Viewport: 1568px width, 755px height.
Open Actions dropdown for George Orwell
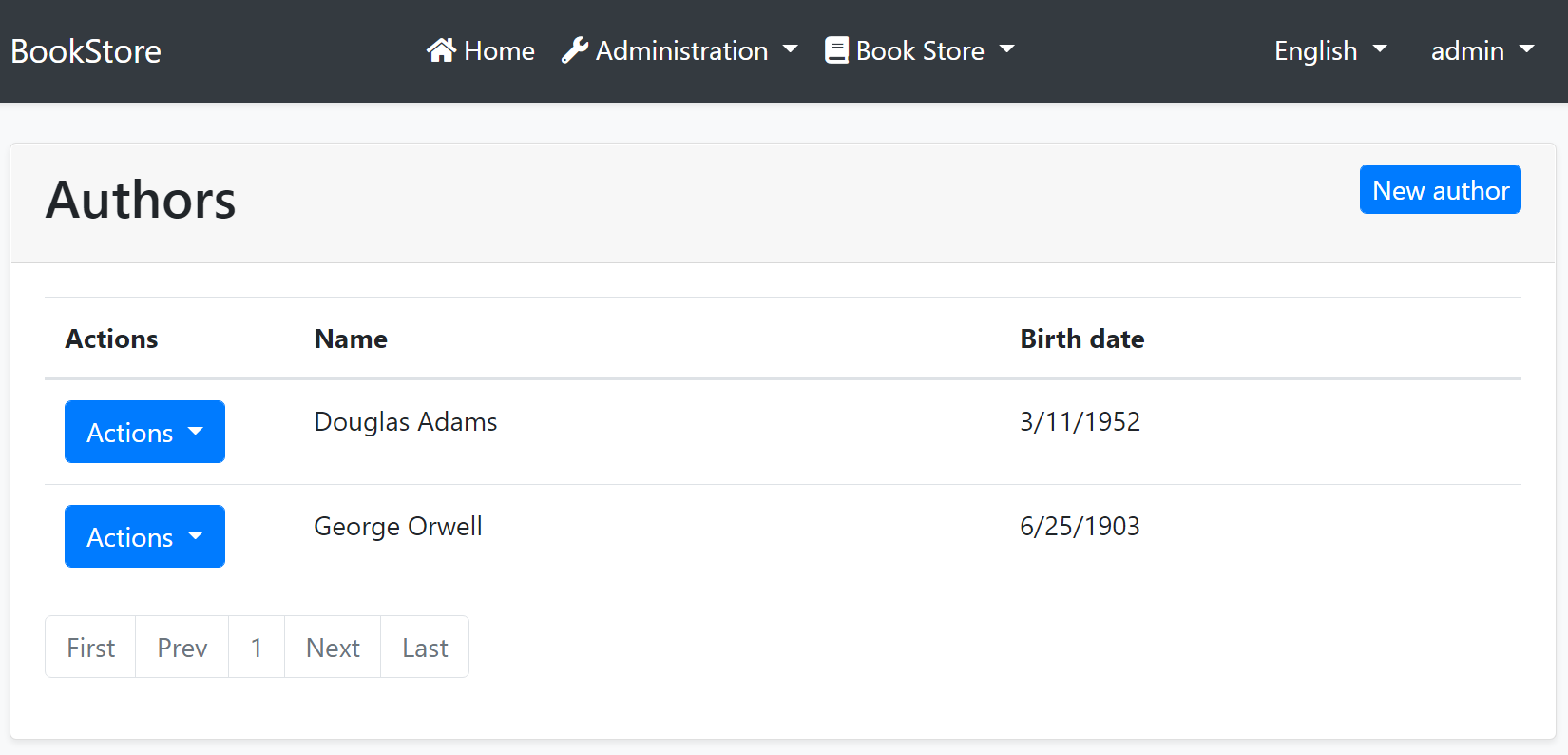pos(144,536)
